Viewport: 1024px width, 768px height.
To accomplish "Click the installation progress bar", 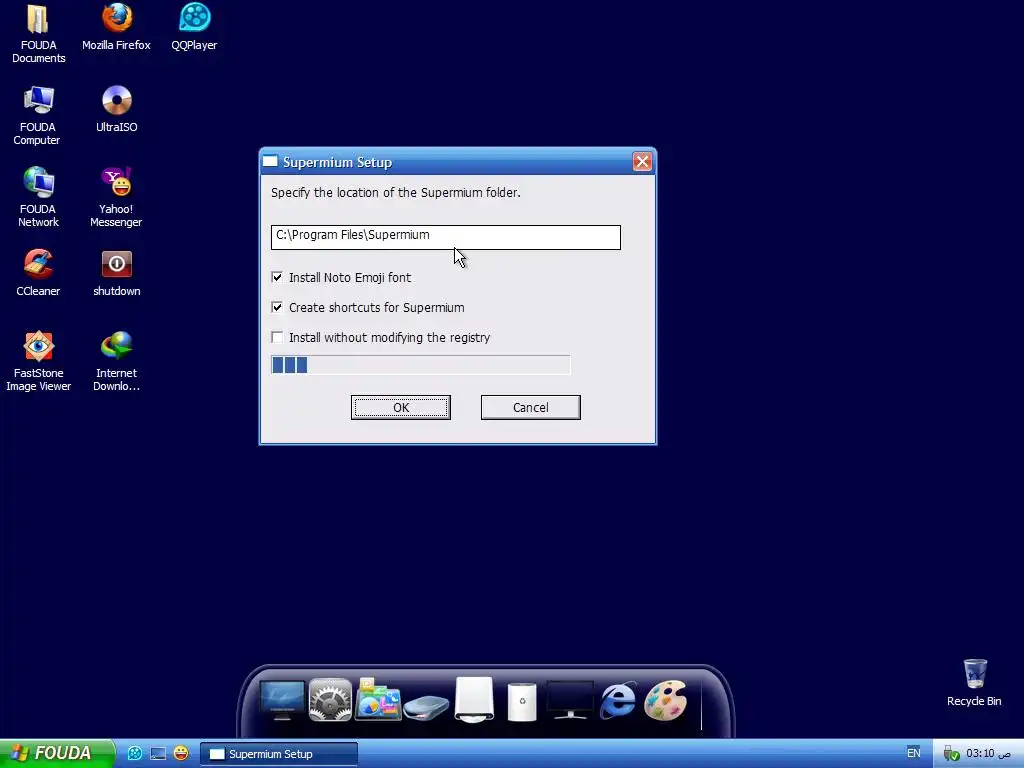I will 421,364.
